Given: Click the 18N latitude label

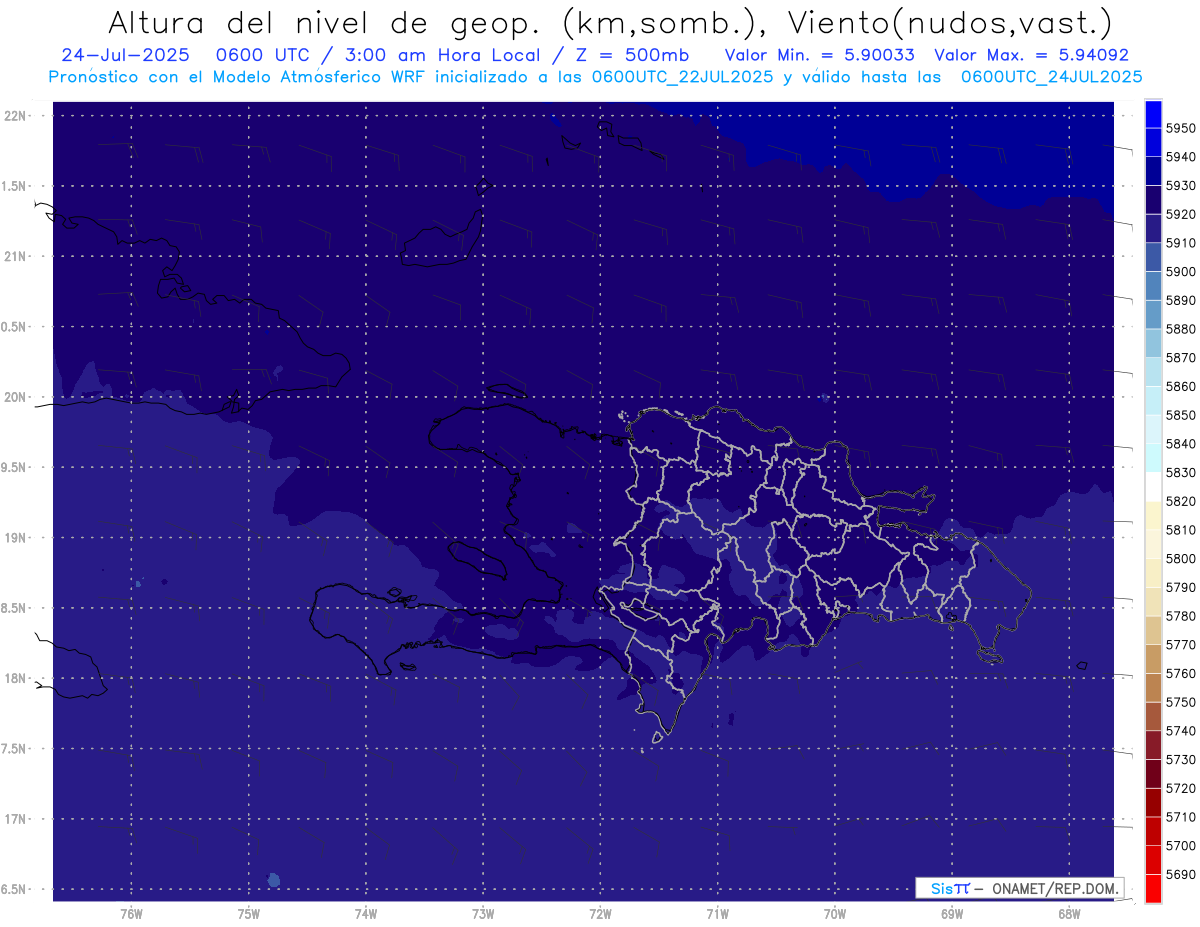Looking at the screenshot, I should [x=16, y=678].
